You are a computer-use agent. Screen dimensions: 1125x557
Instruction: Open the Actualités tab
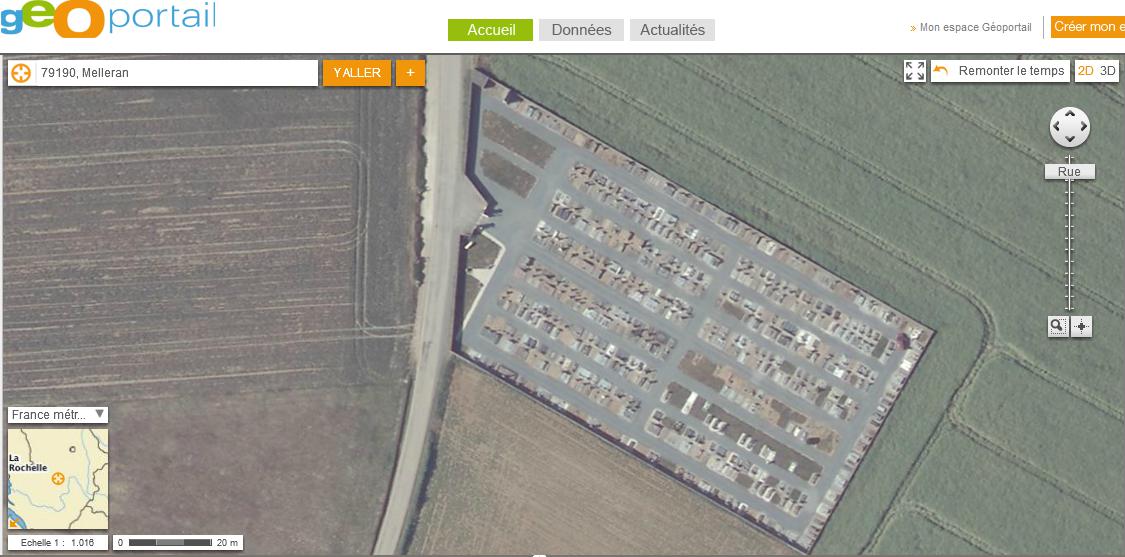672,30
